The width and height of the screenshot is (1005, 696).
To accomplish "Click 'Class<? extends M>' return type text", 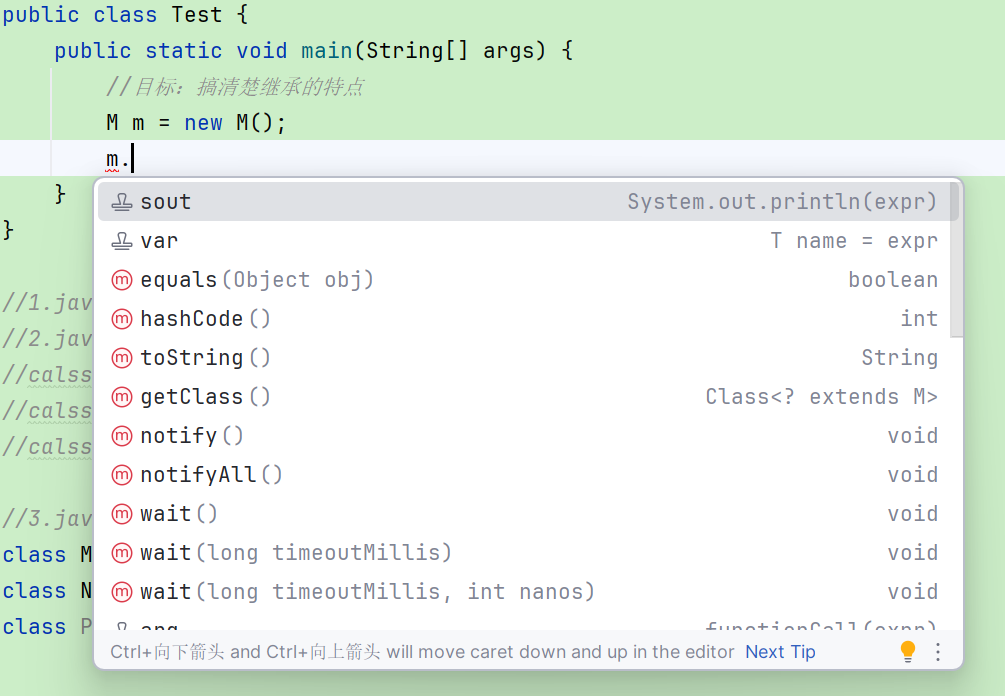I will pyautogui.click(x=822, y=397).
